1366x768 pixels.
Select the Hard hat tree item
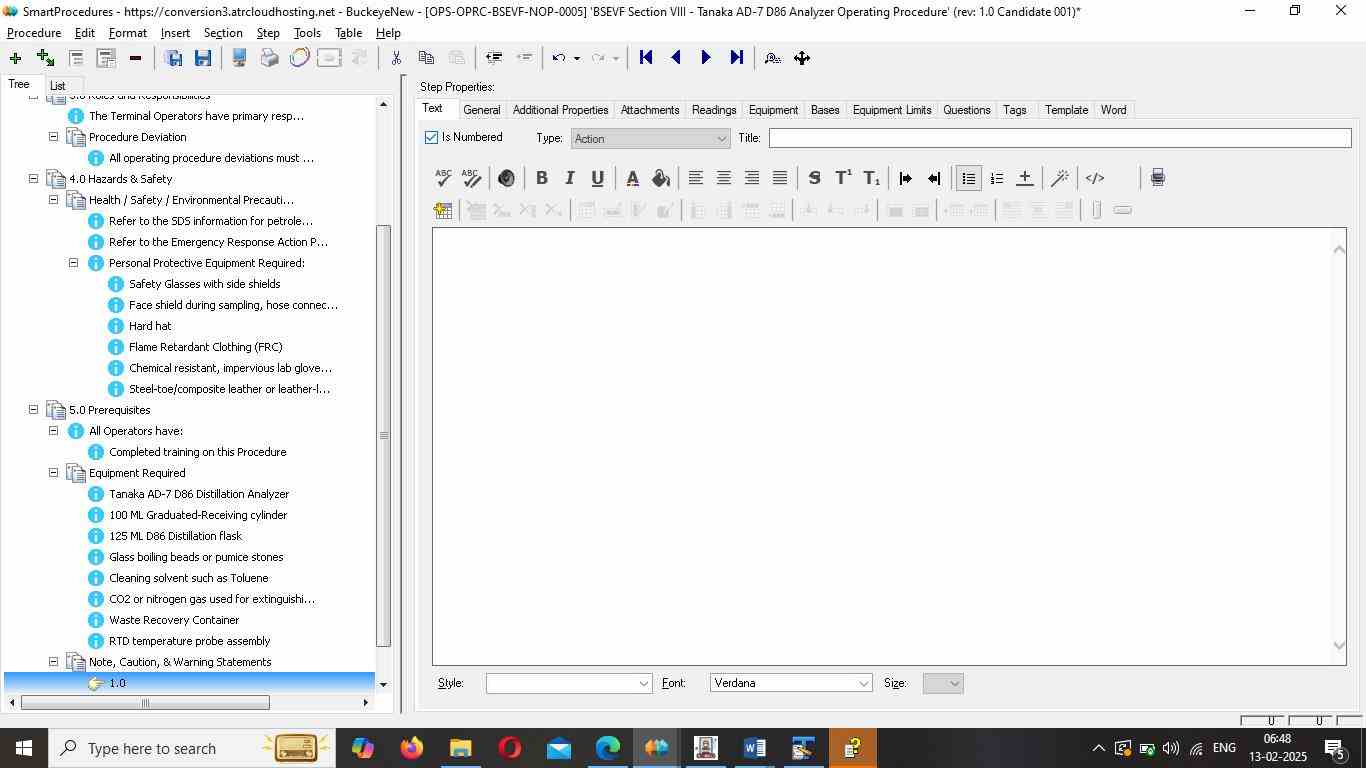click(x=150, y=326)
